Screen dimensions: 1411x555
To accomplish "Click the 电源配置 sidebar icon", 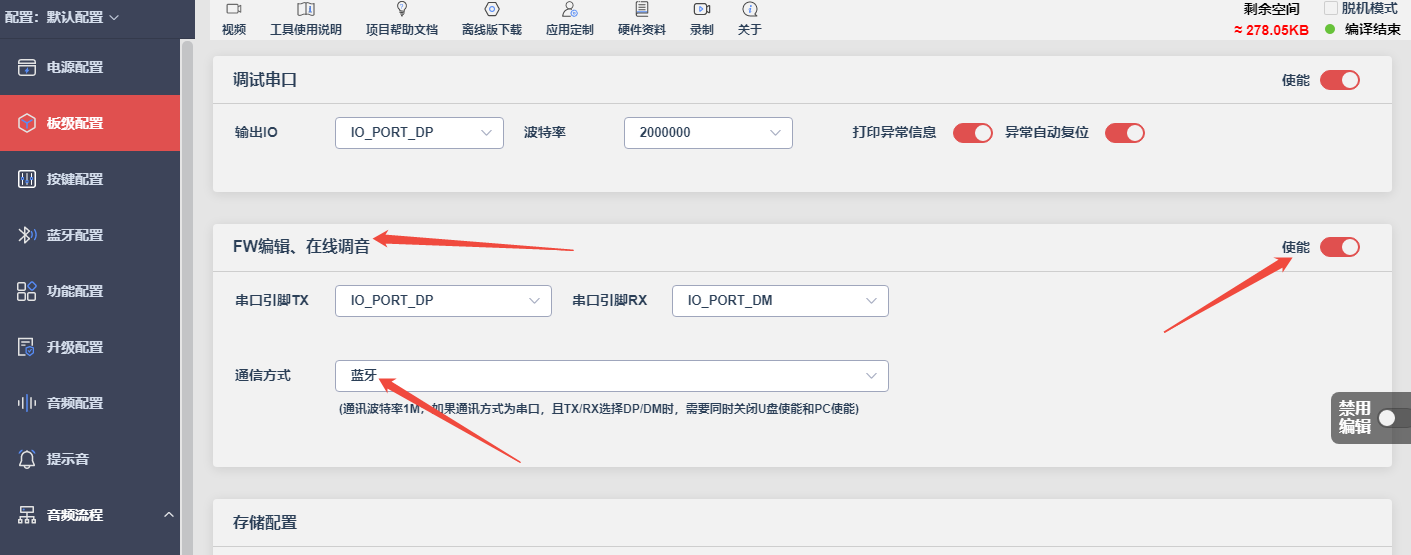I will [x=27, y=67].
